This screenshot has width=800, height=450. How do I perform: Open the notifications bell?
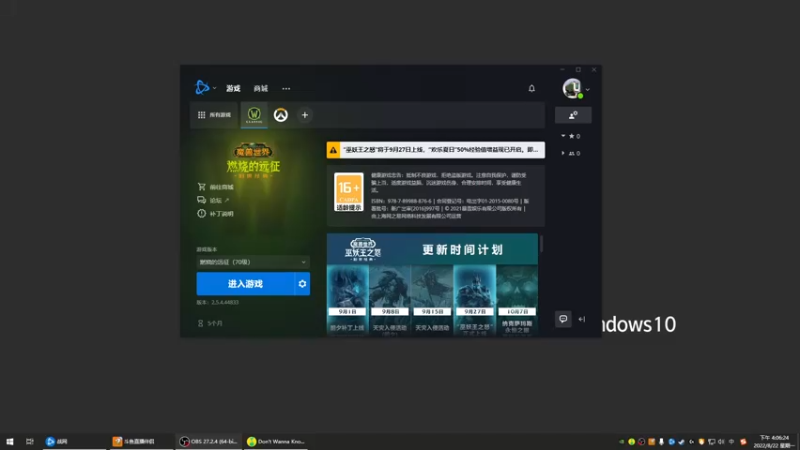click(532, 88)
